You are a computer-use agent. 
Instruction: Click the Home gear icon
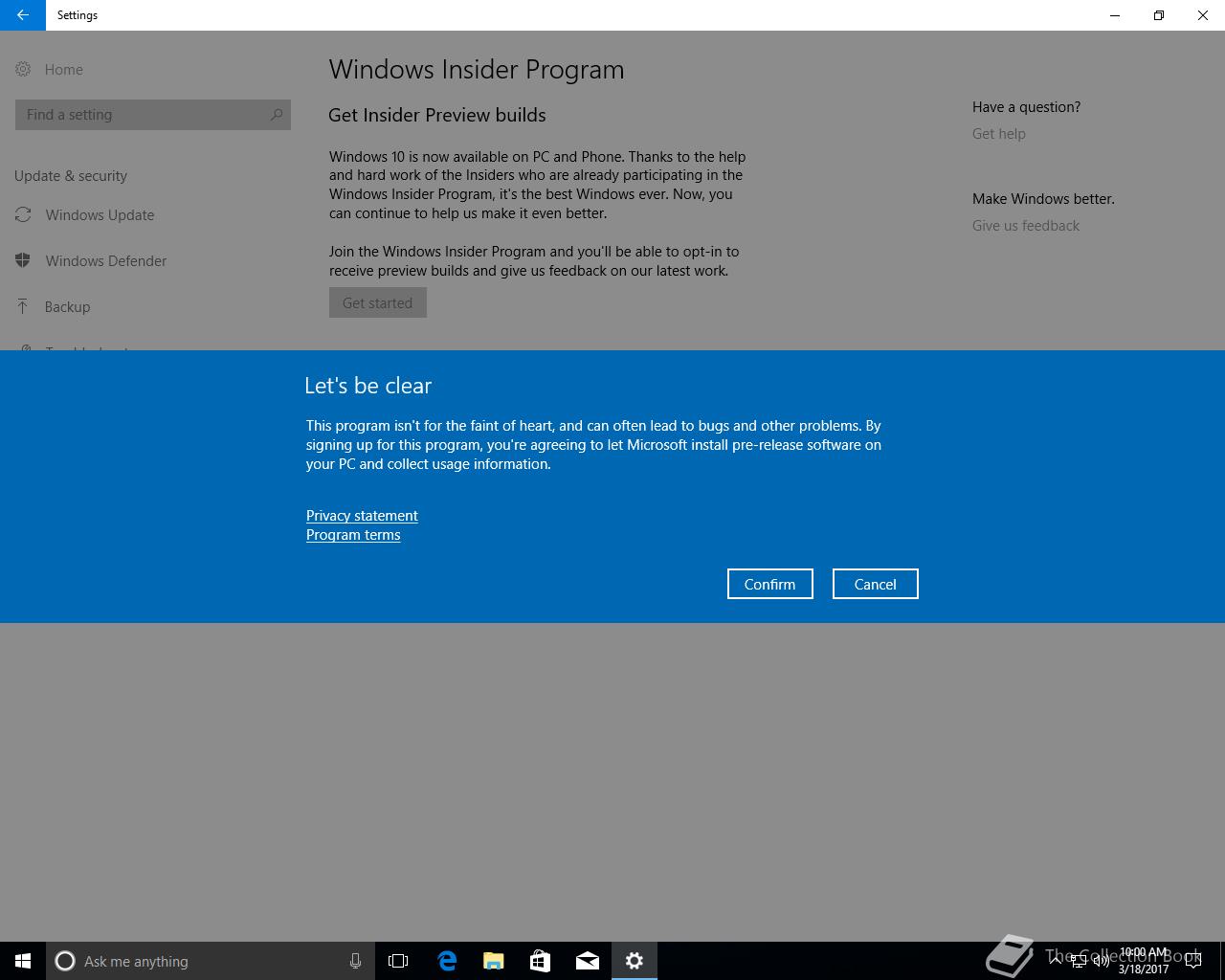coord(23,69)
